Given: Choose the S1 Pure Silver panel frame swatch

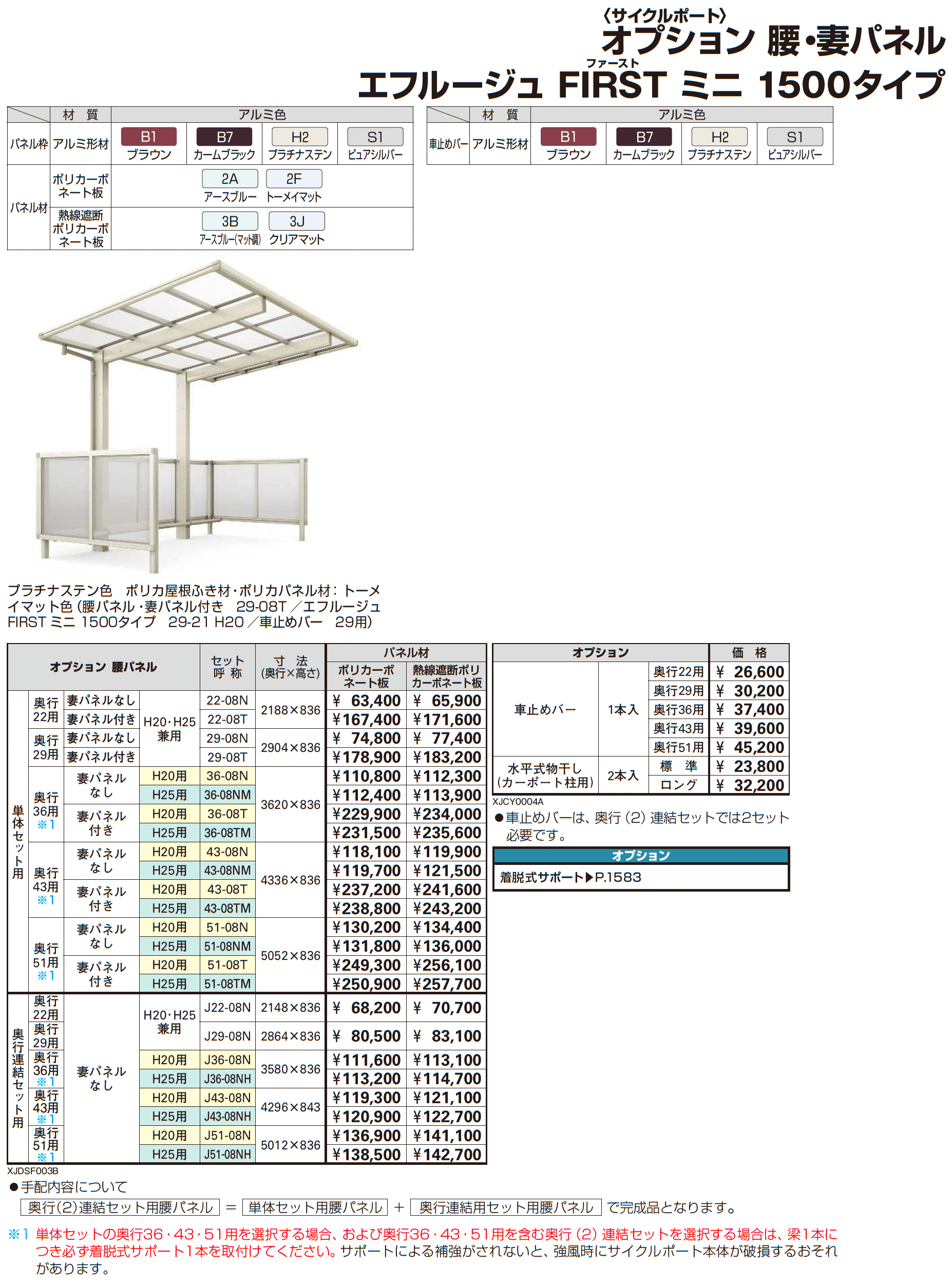Looking at the screenshot, I should click(x=375, y=137).
